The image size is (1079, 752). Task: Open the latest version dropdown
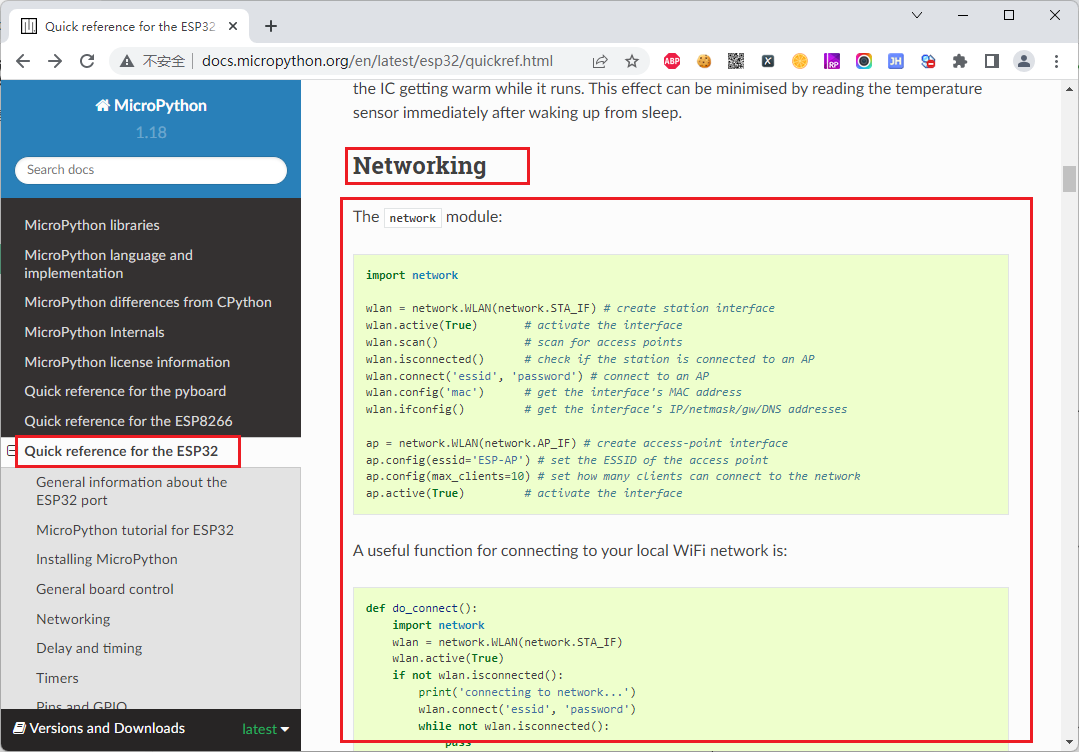pyautogui.click(x=266, y=729)
